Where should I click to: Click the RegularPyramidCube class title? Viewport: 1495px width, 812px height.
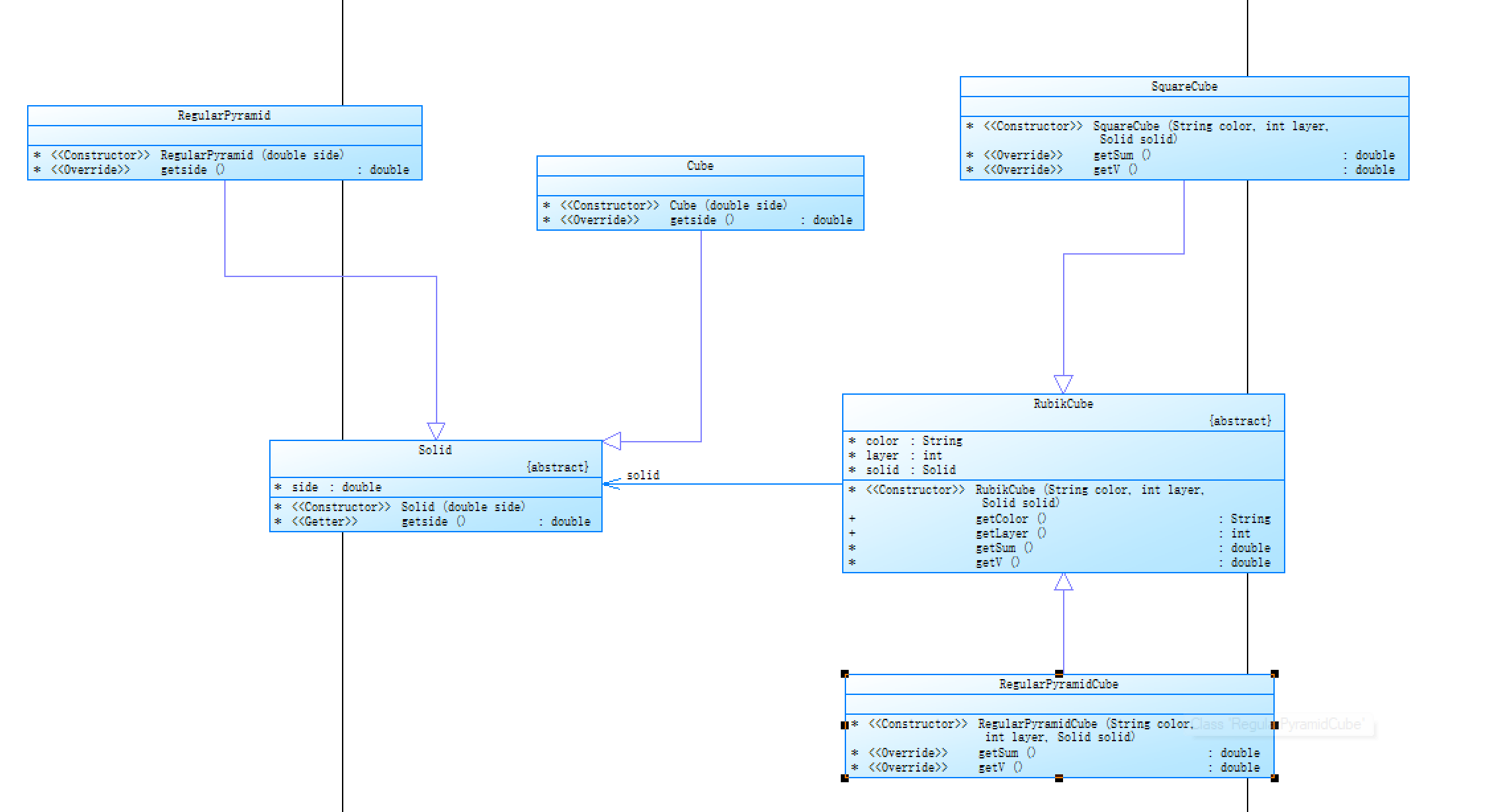[1058, 684]
